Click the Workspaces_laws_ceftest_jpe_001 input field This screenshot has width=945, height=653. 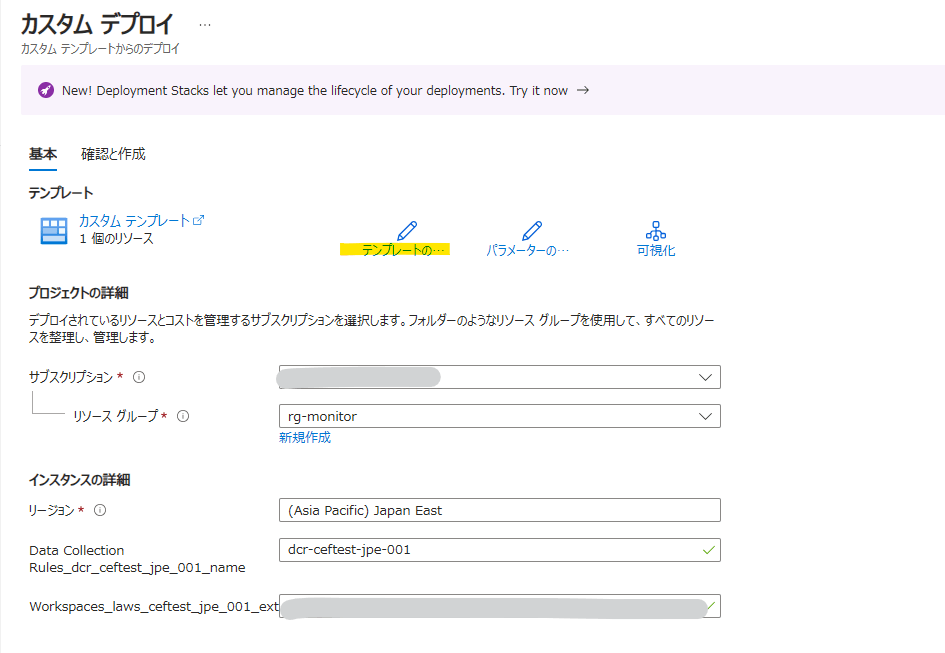pos(500,607)
